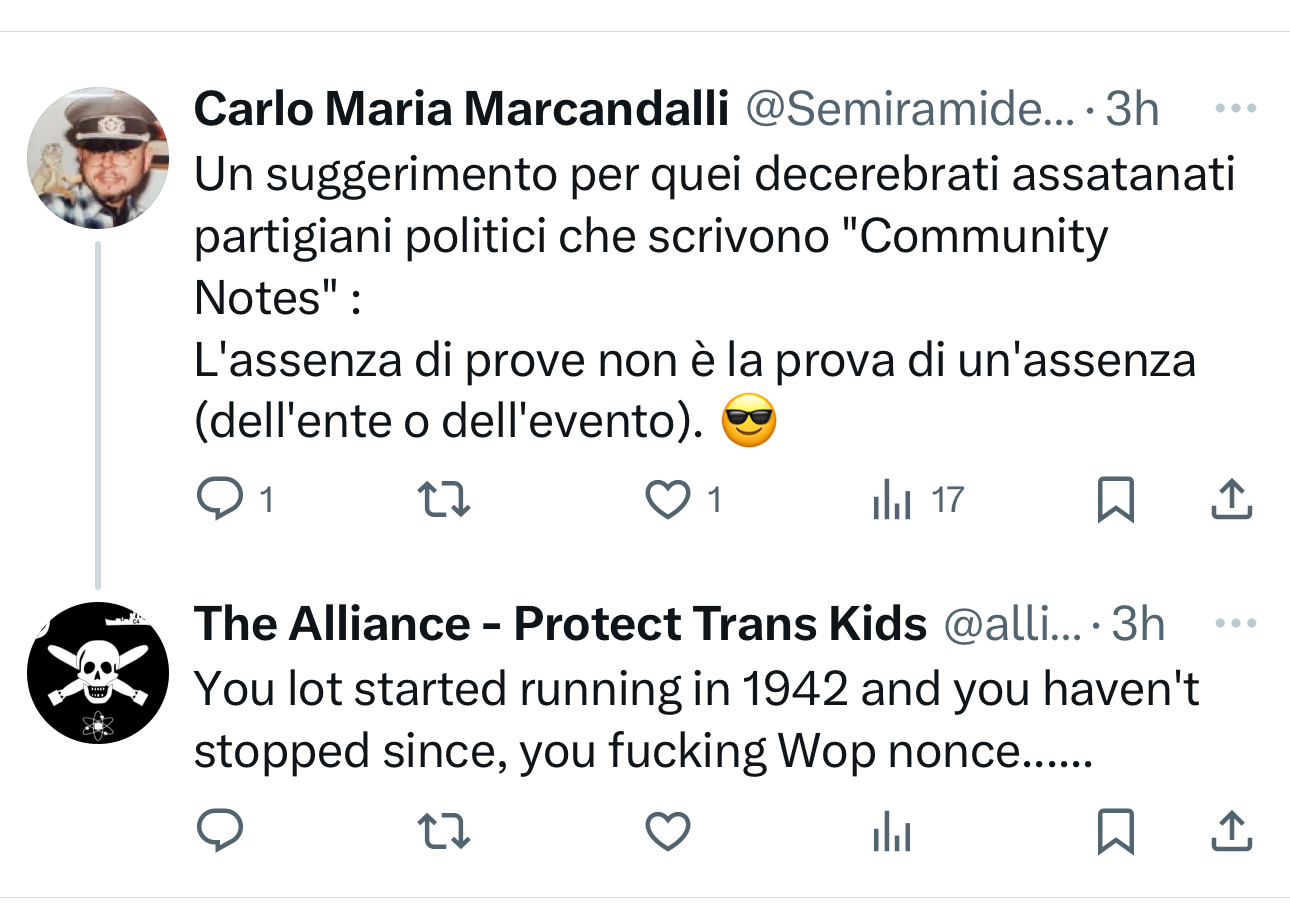
Task: Open Carlo's tweet 3h timestamp
Action: 1133,109
